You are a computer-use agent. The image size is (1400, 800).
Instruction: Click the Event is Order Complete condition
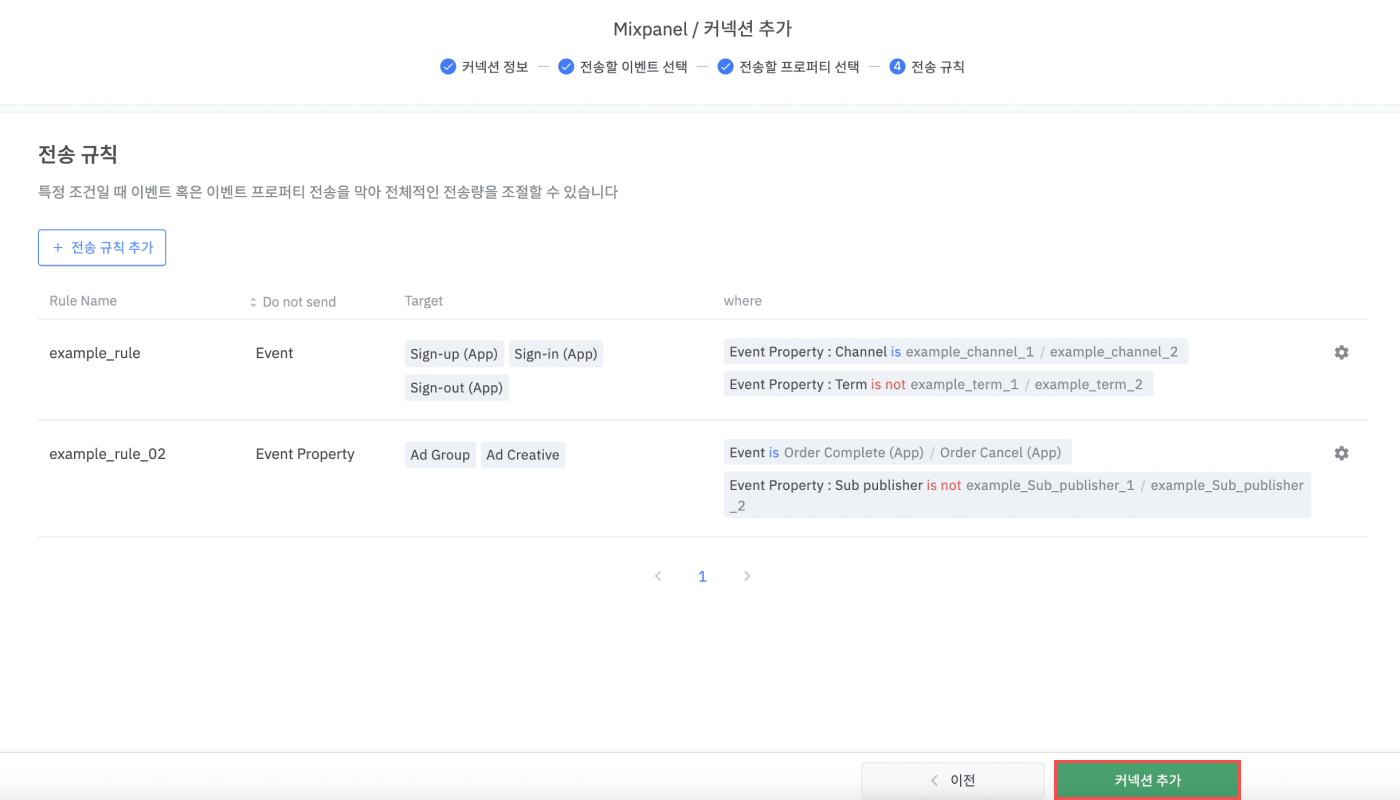click(898, 452)
